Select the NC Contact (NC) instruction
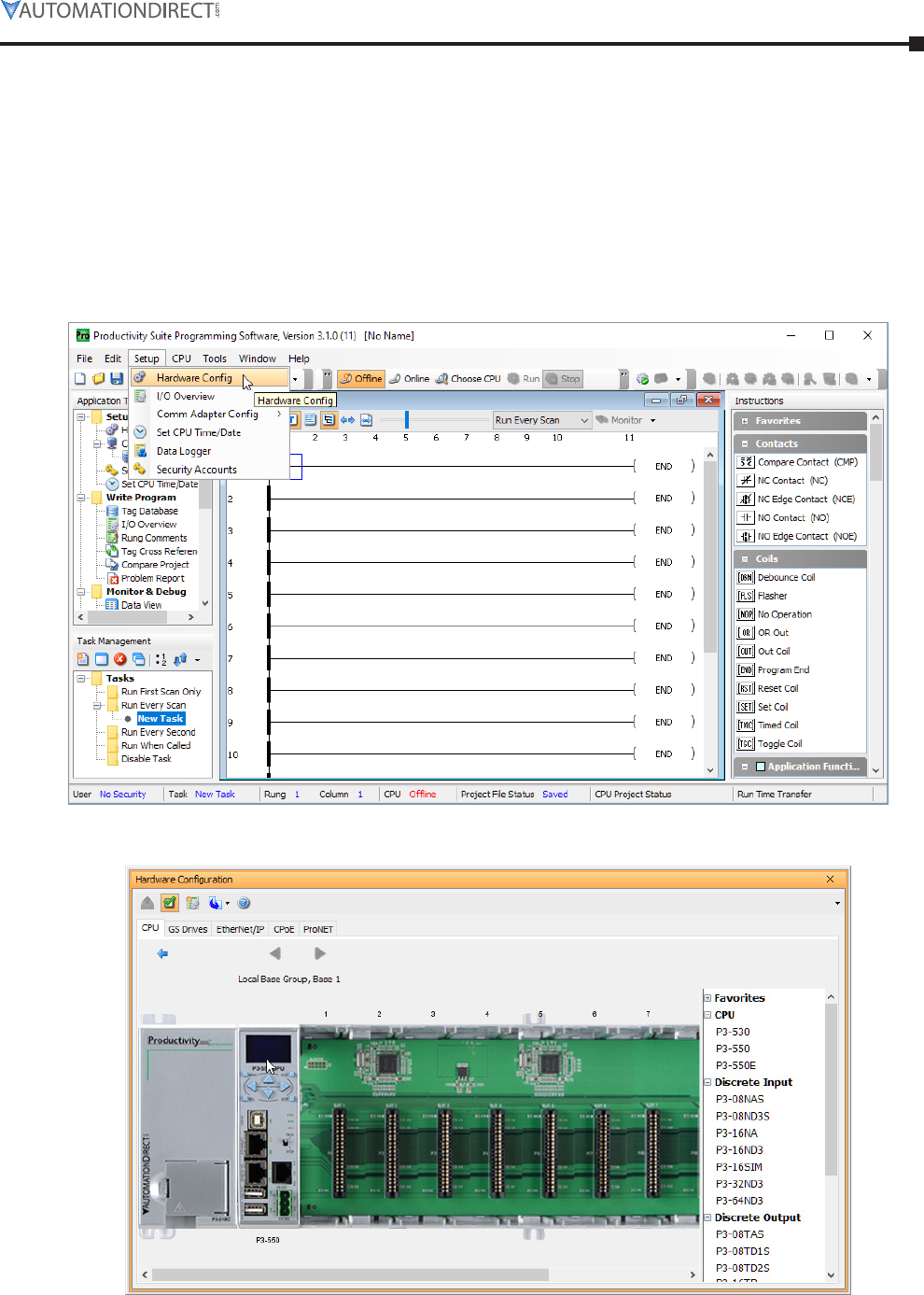Screen dimensions: 924x1295 tap(784, 481)
